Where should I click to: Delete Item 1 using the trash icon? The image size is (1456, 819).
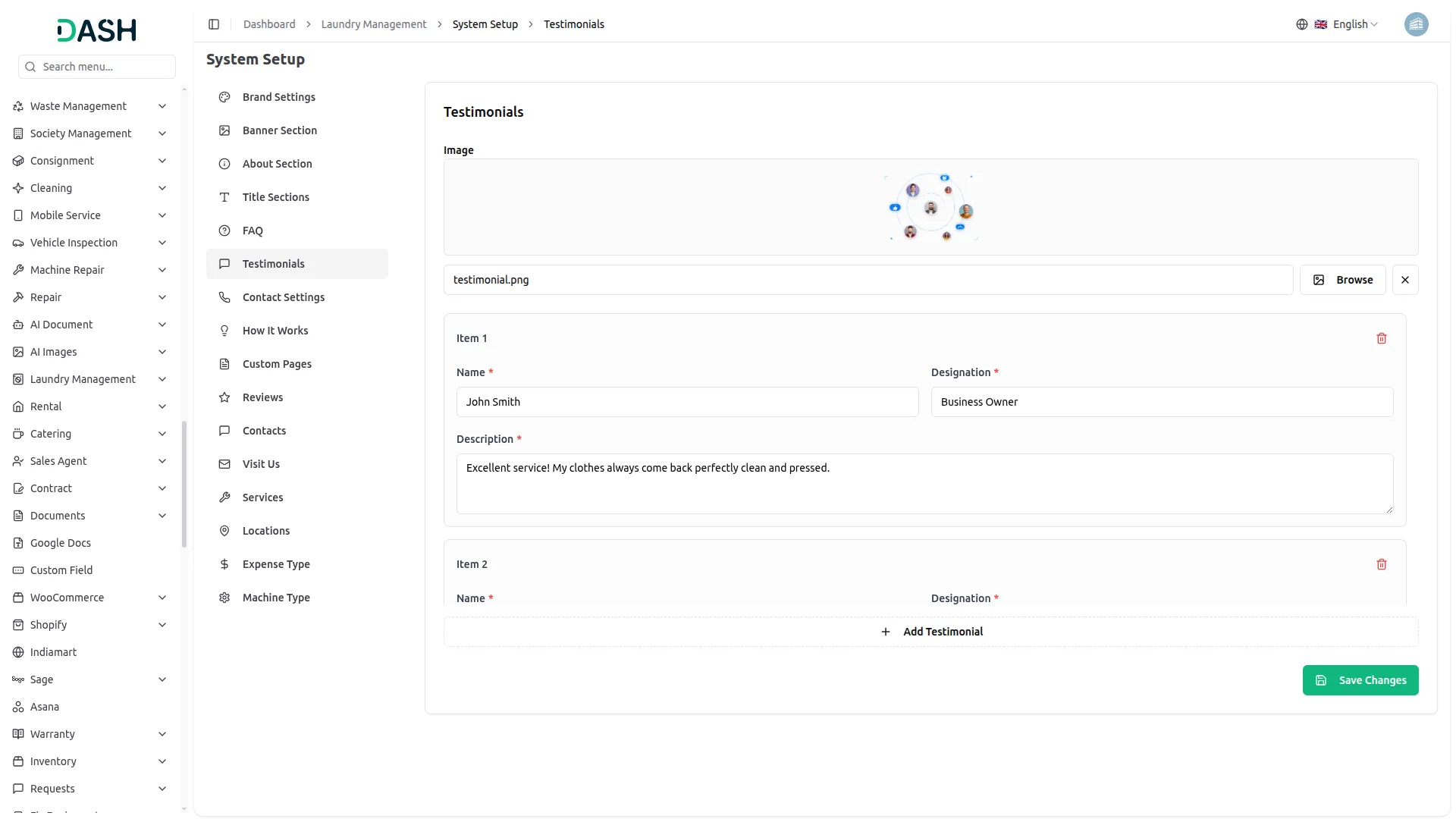tap(1382, 338)
